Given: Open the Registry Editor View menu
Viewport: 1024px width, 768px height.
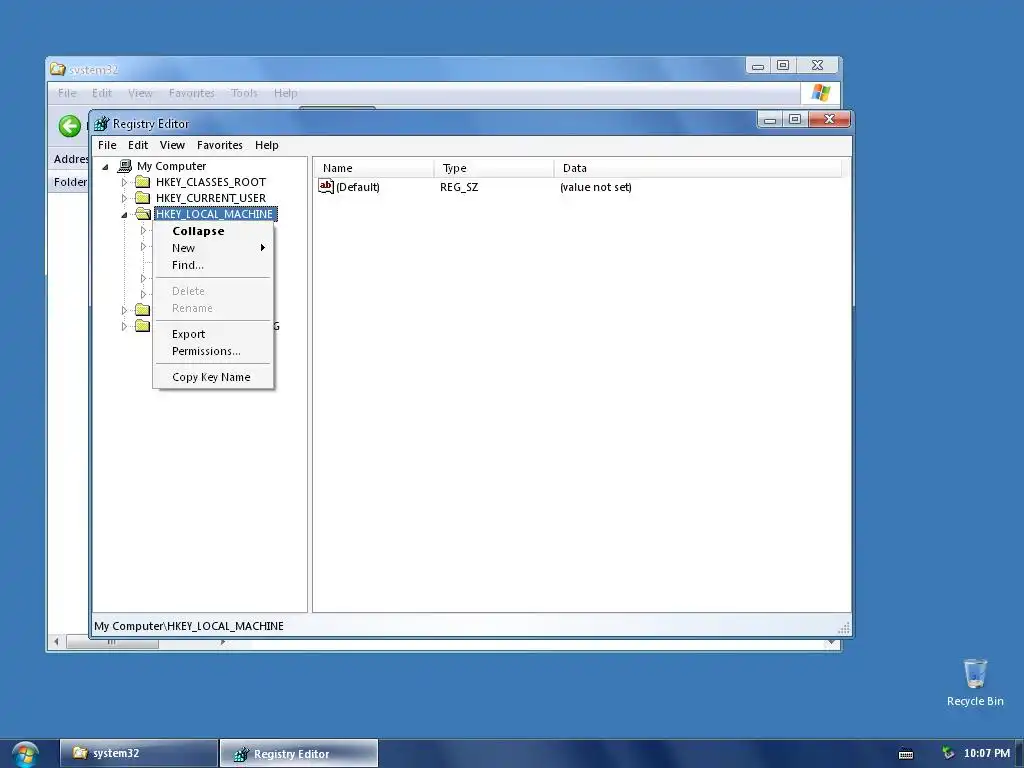Looking at the screenshot, I should (x=172, y=145).
